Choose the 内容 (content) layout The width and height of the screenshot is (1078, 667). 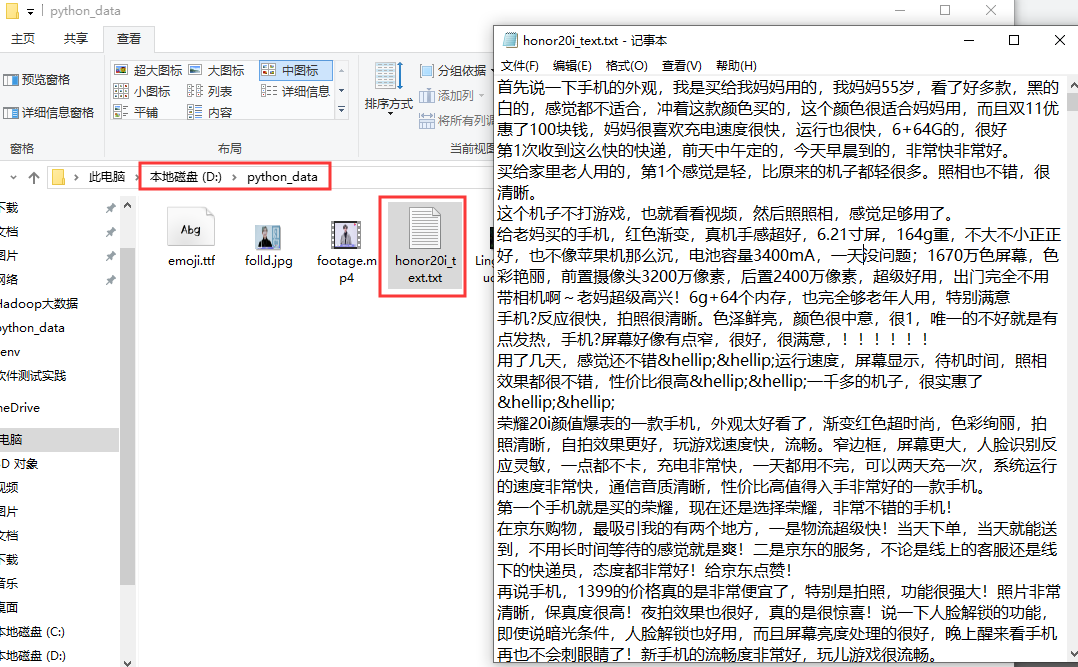[x=220, y=113]
